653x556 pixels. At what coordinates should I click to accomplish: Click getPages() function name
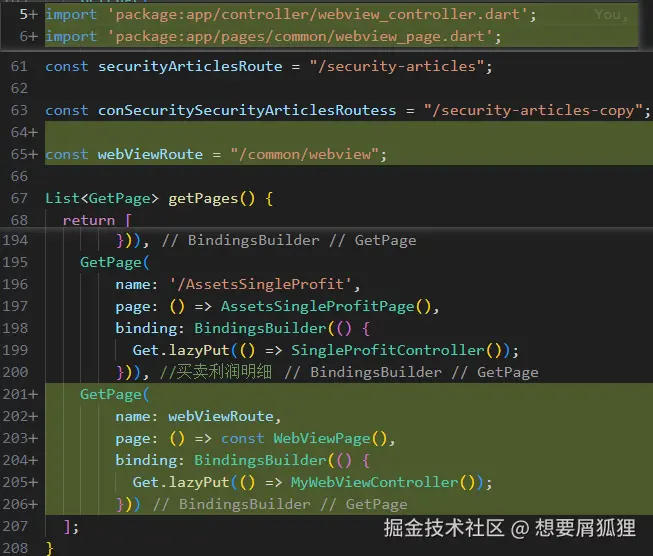click(212, 198)
